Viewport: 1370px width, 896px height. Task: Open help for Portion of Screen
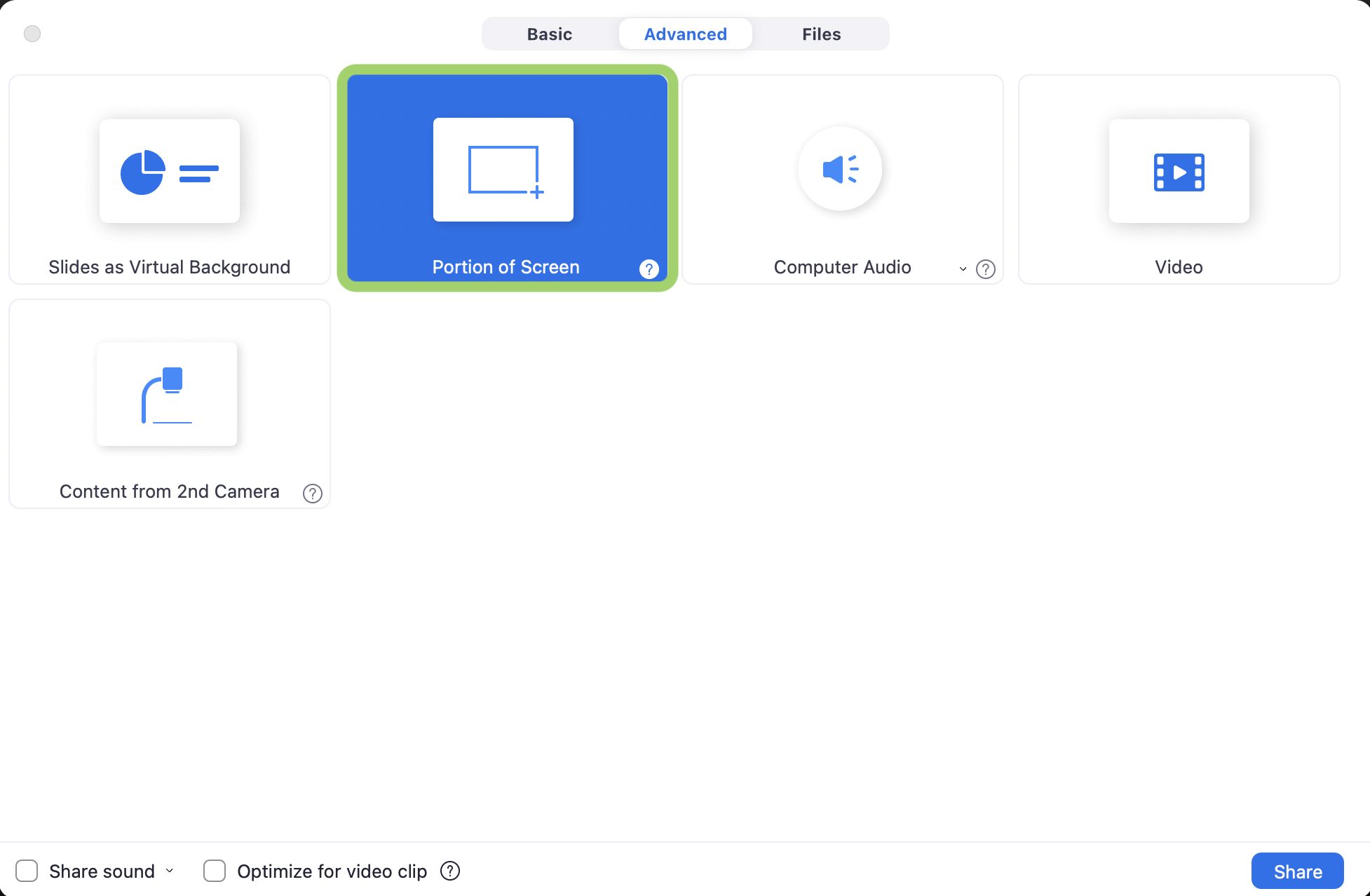649,269
